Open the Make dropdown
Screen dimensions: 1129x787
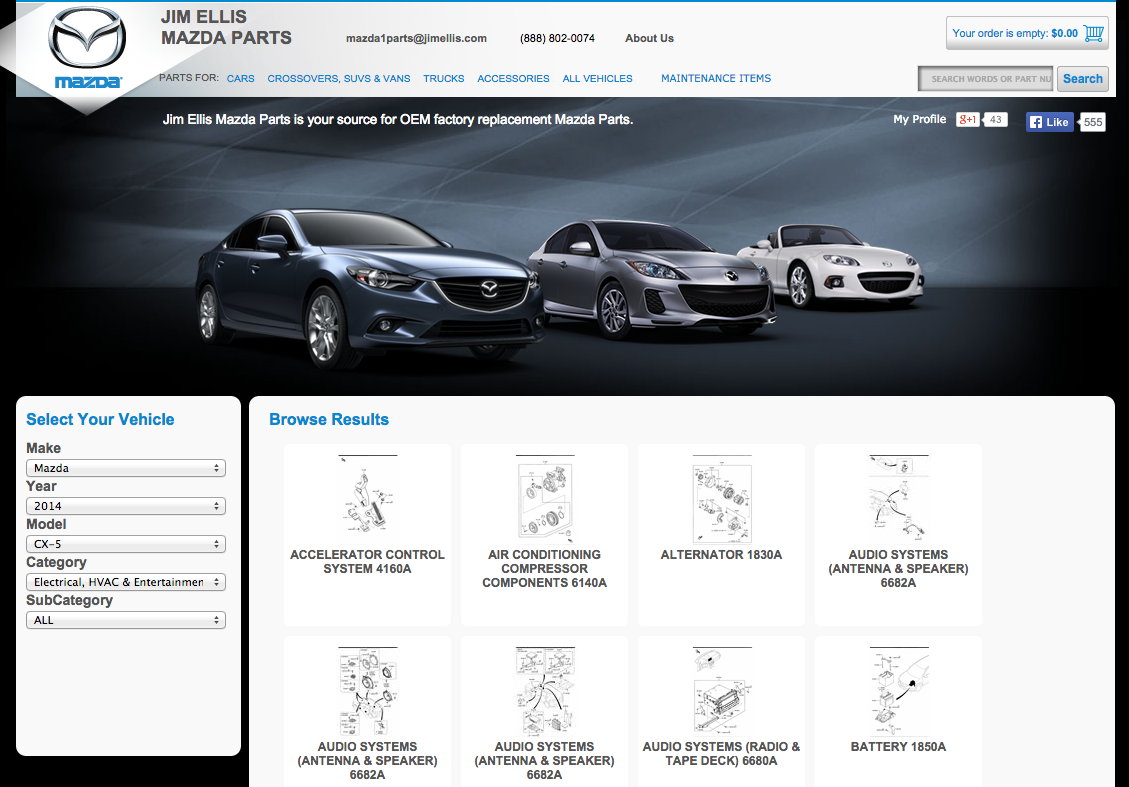(x=125, y=467)
